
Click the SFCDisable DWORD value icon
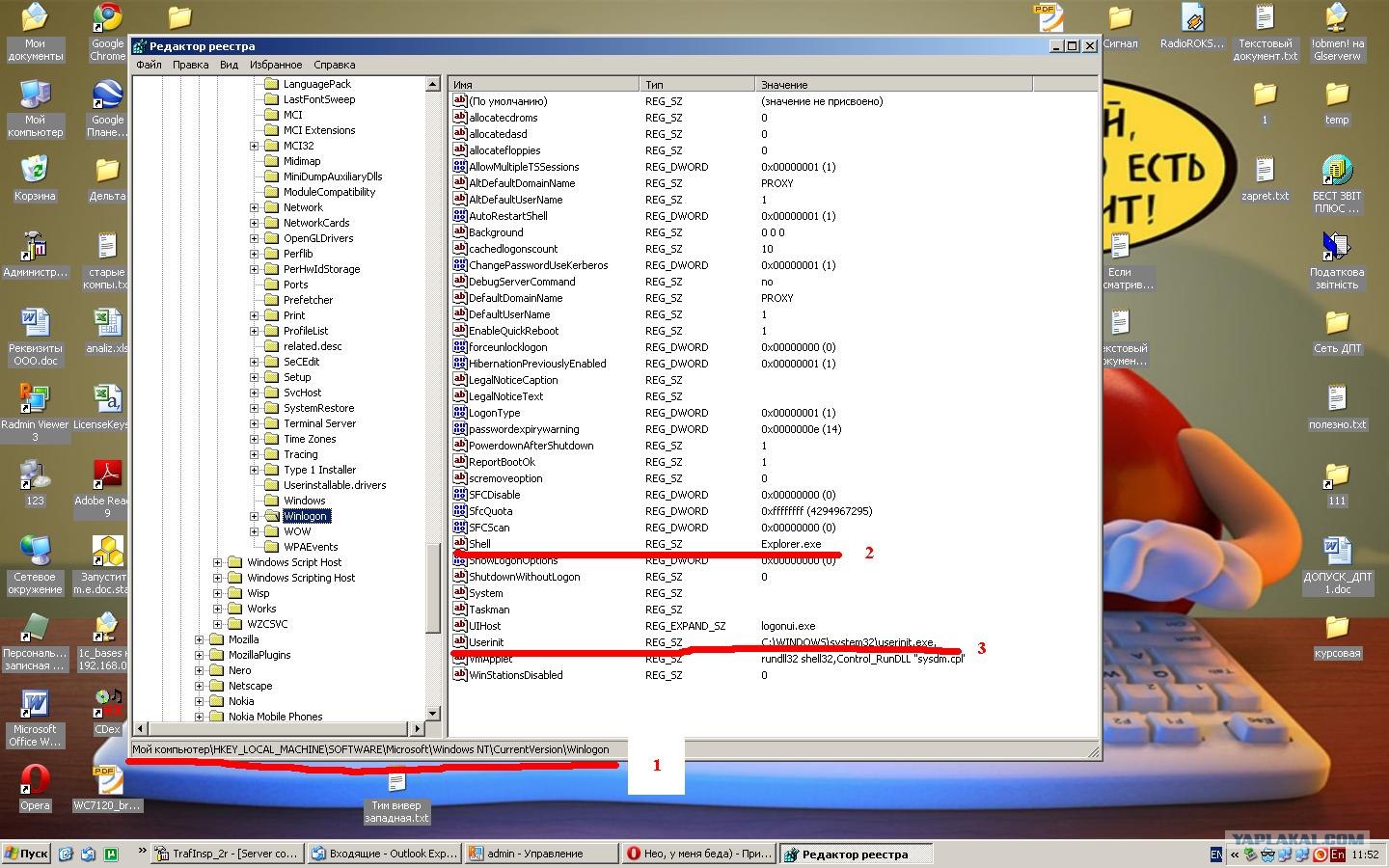click(460, 495)
